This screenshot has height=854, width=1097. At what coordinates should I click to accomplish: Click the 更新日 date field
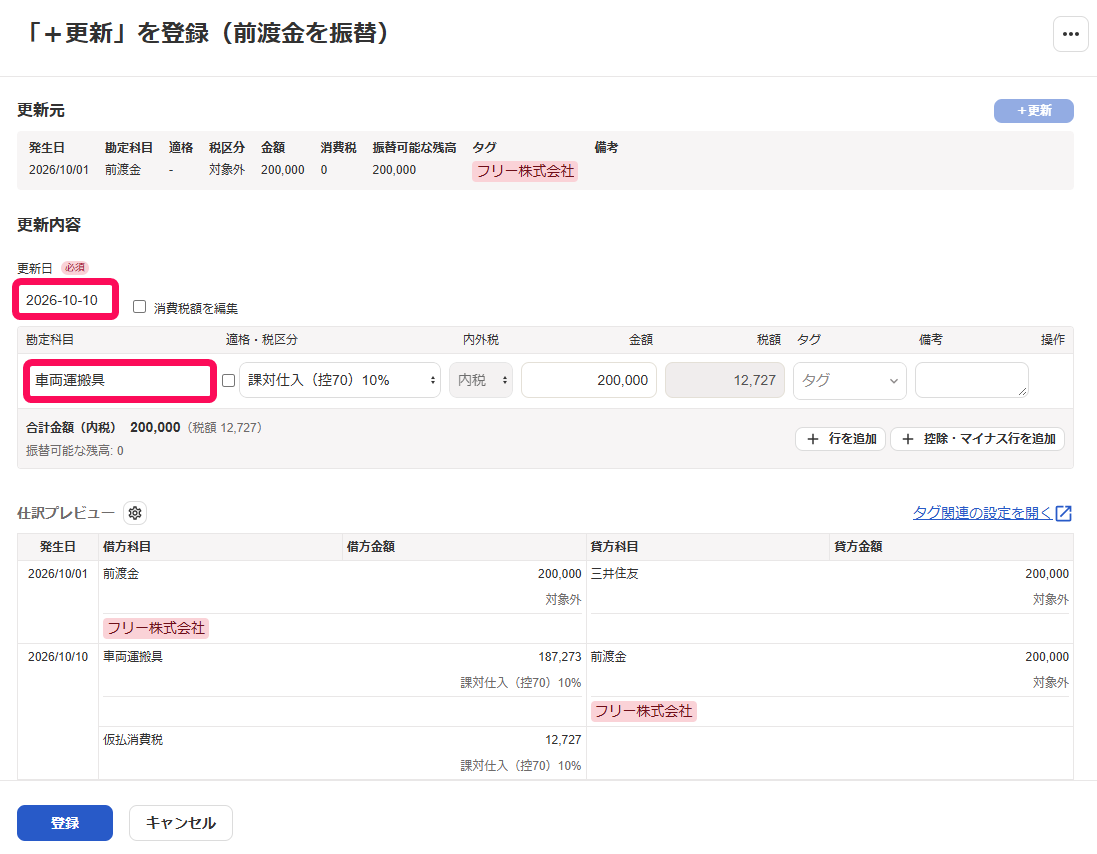(x=66, y=300)
